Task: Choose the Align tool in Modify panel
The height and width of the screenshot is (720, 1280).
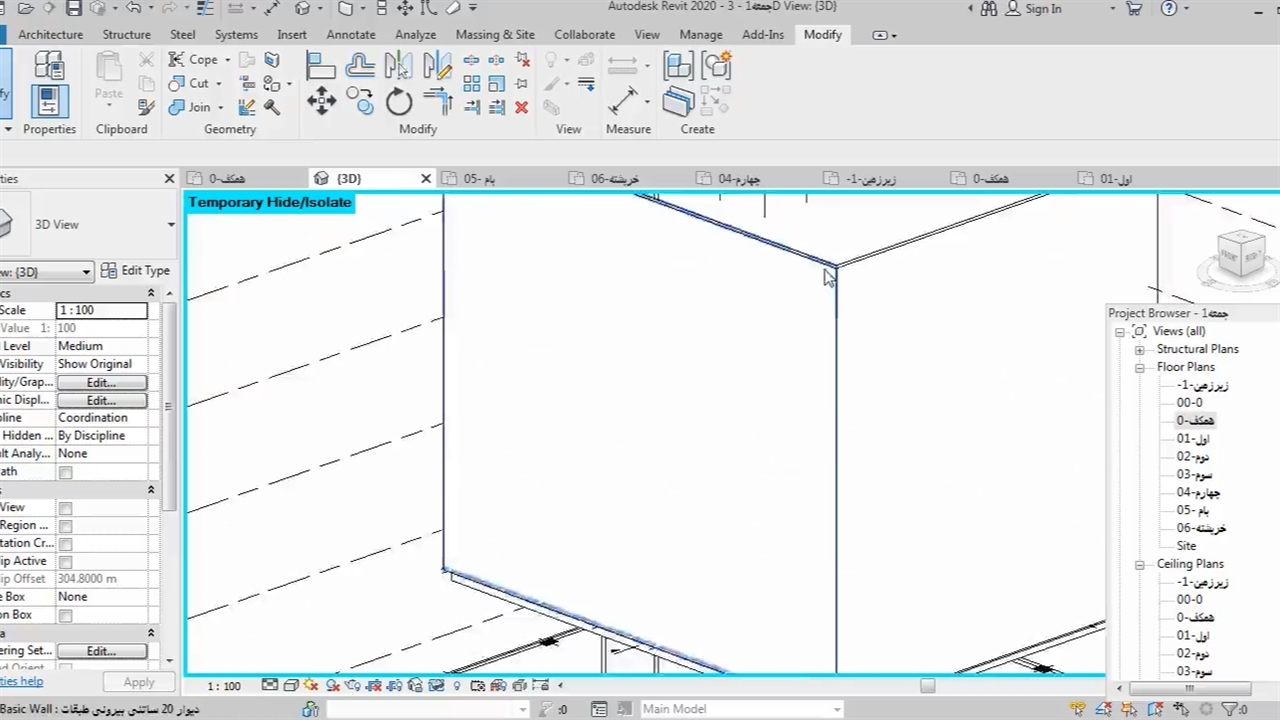Action: [x=321, y=66]
